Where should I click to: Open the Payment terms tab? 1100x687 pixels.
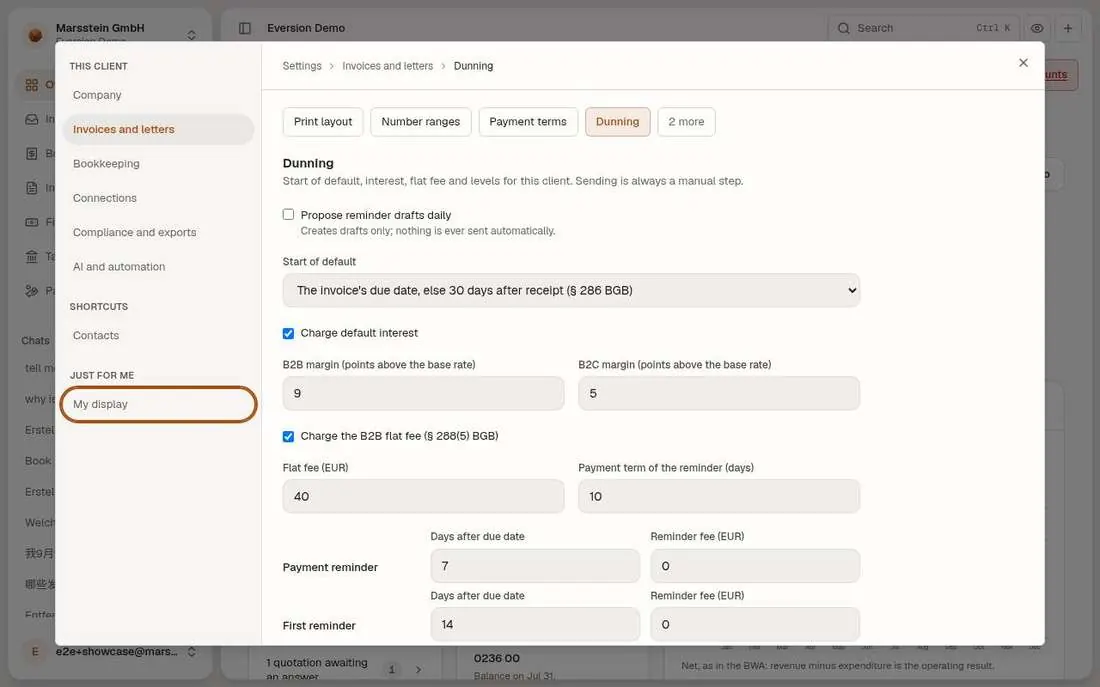coord(528,122)
